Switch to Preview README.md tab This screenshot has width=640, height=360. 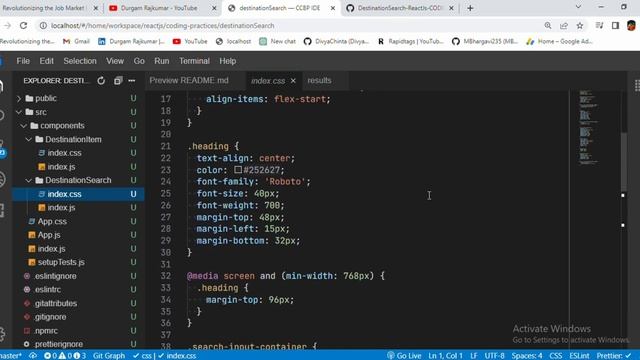click(189, 81)
